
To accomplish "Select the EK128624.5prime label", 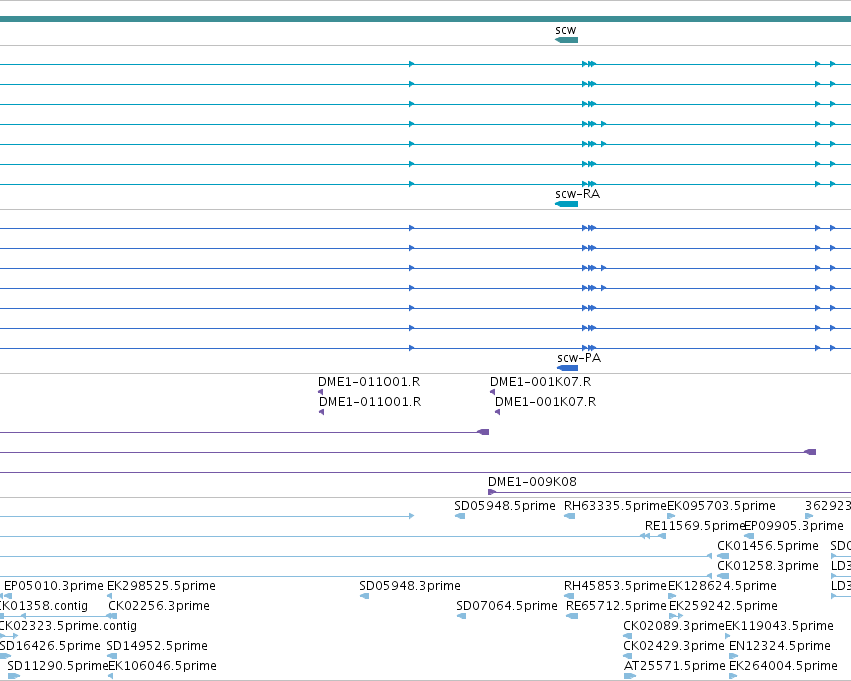I will pos(722,585).
